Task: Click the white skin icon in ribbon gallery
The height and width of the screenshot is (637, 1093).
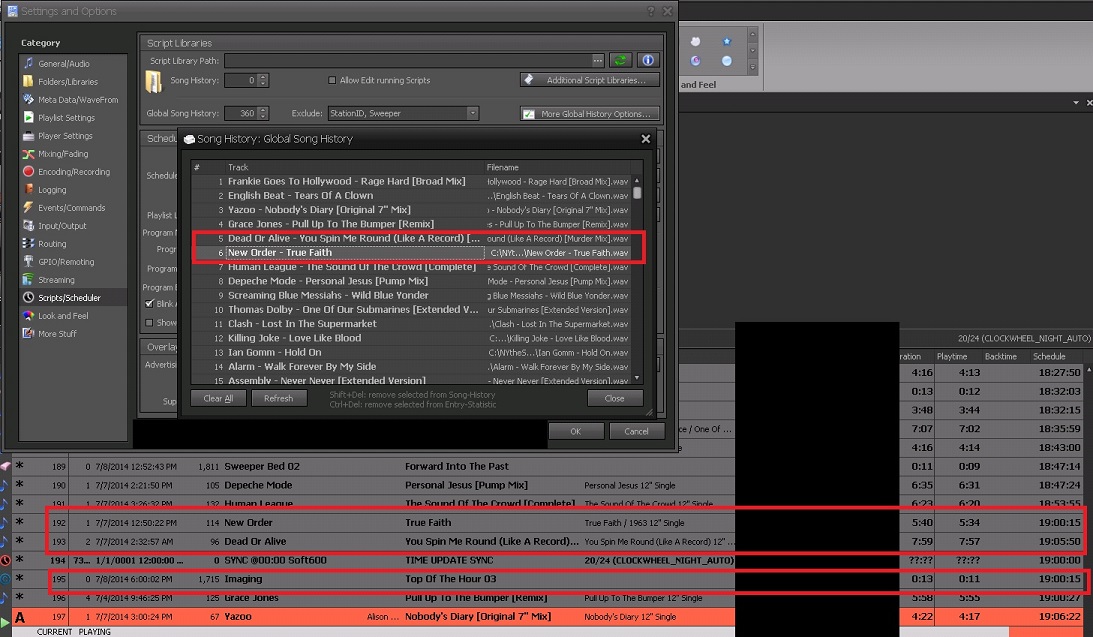Action: point(695,42)
